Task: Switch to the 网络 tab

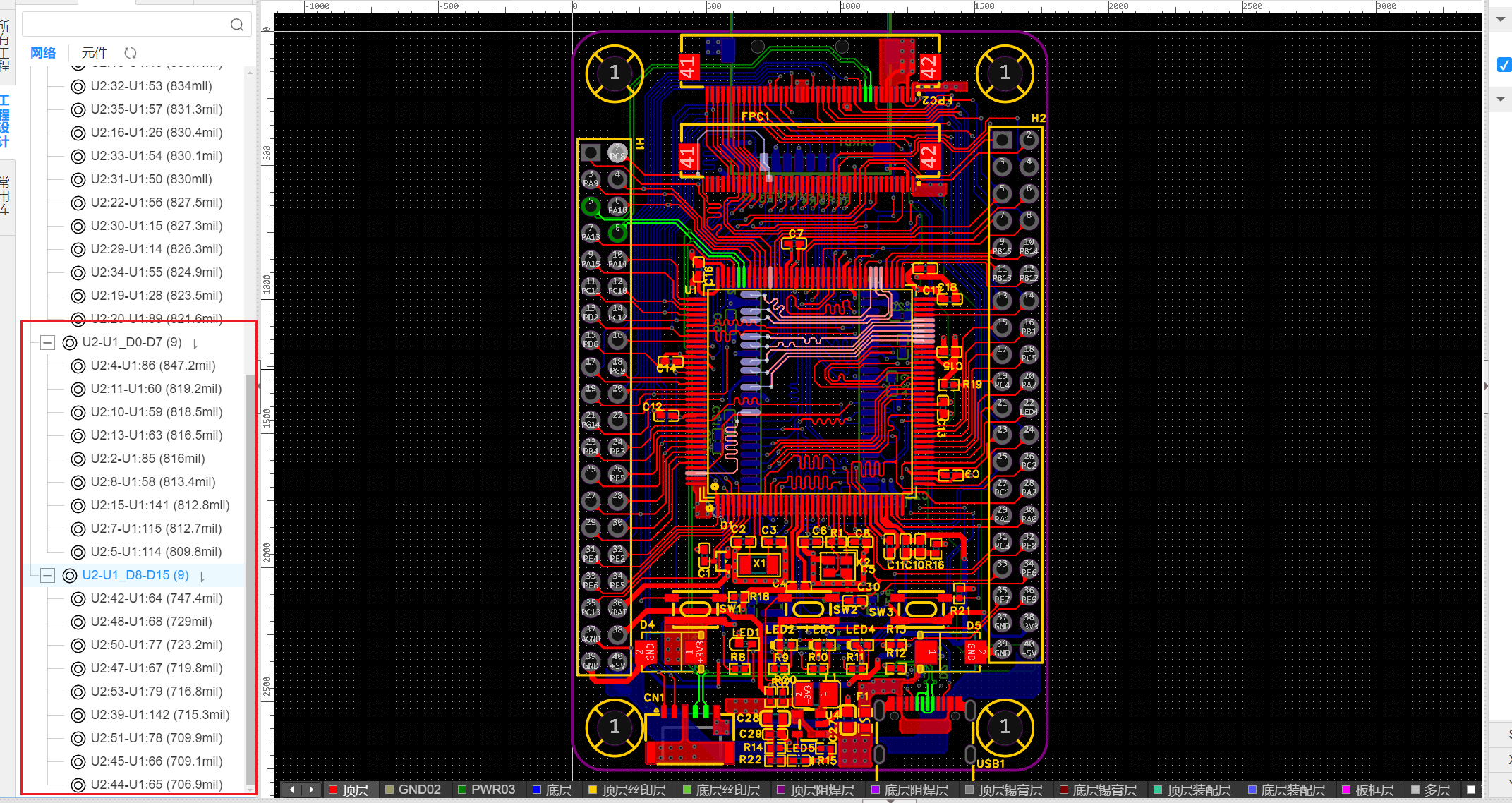Action: (x=43, y=53)
